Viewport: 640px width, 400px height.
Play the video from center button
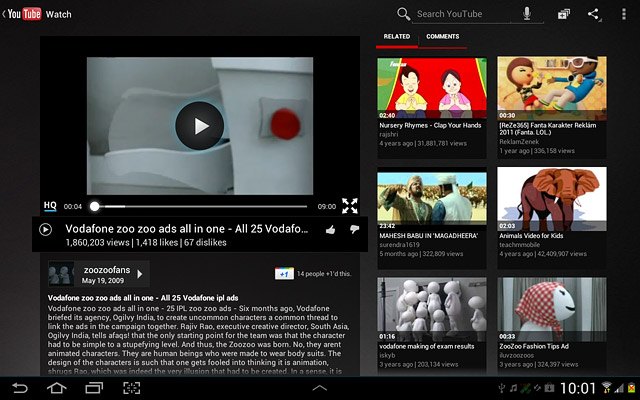tap(200, 126)
